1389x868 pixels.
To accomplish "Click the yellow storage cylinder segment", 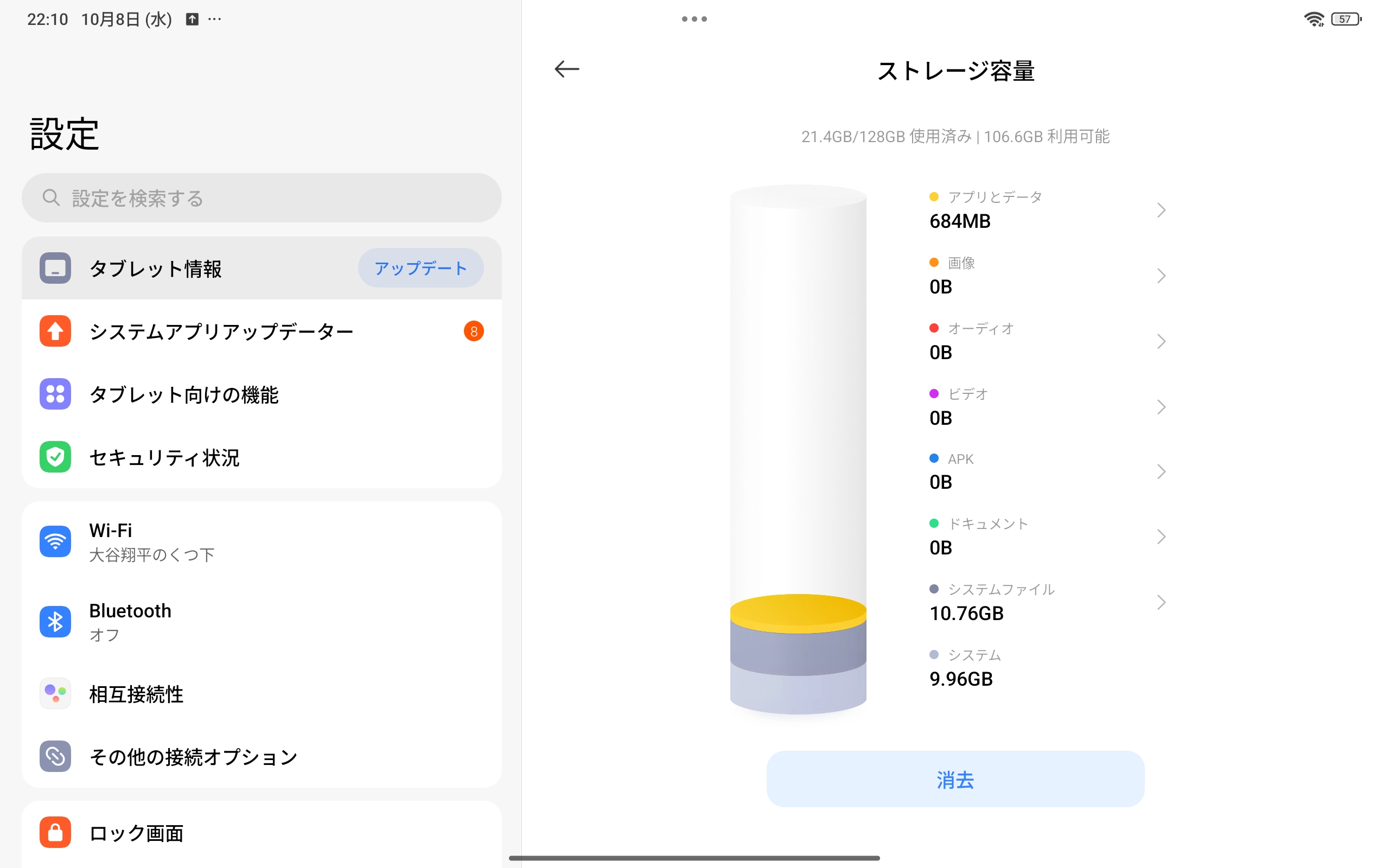I will [x=798, y=613].
